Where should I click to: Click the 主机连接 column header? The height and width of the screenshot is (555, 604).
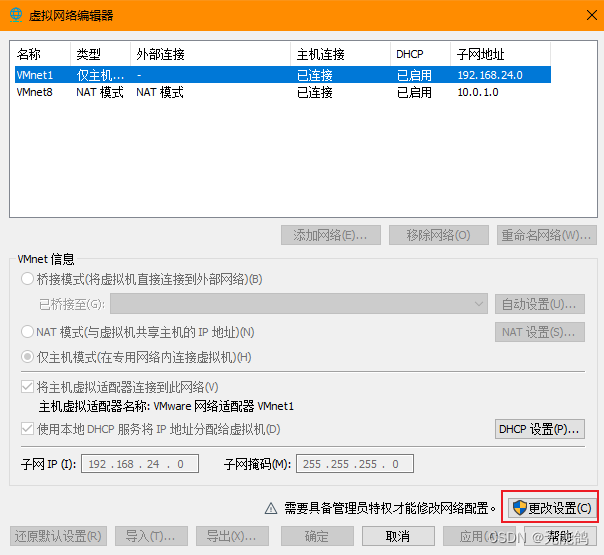click(x=340, y=54)
